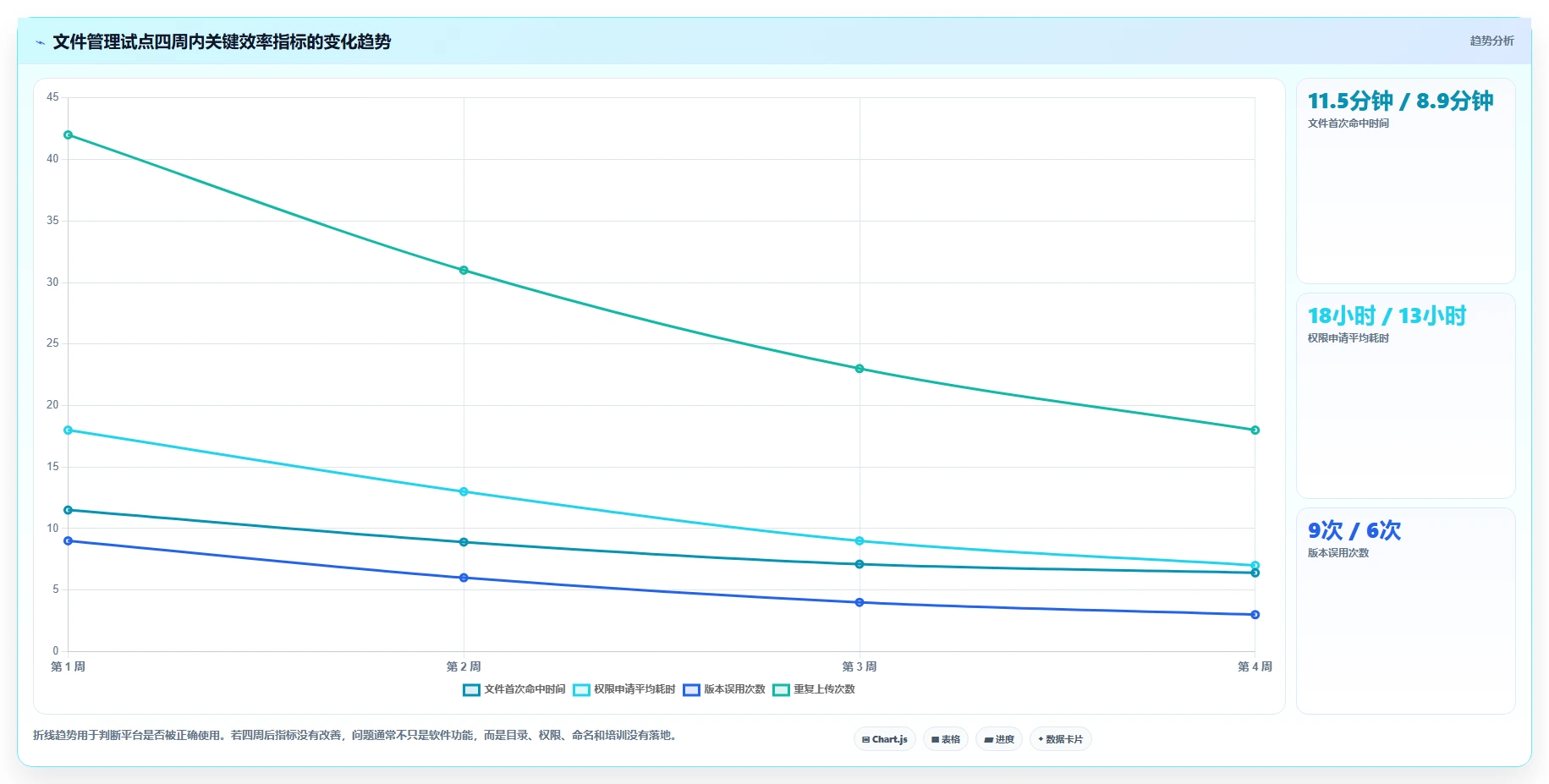Select the 重复上传次数 point at 第 1 周 (42)

point(69,135)
